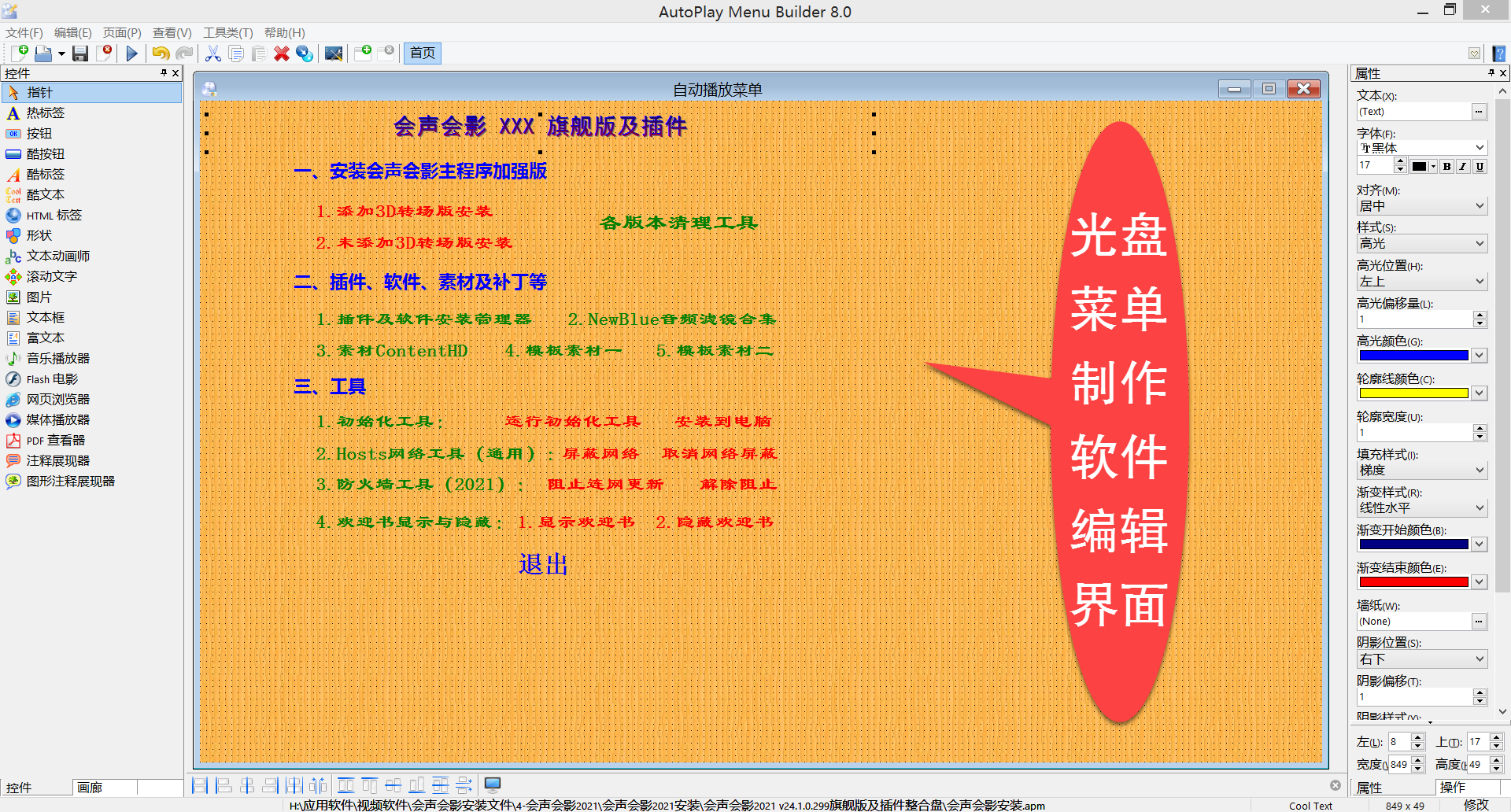Viewport: 1511px width, 812px height.
Task: Select 各版本清理工具 label on canvas
Action: pos(678,223)
